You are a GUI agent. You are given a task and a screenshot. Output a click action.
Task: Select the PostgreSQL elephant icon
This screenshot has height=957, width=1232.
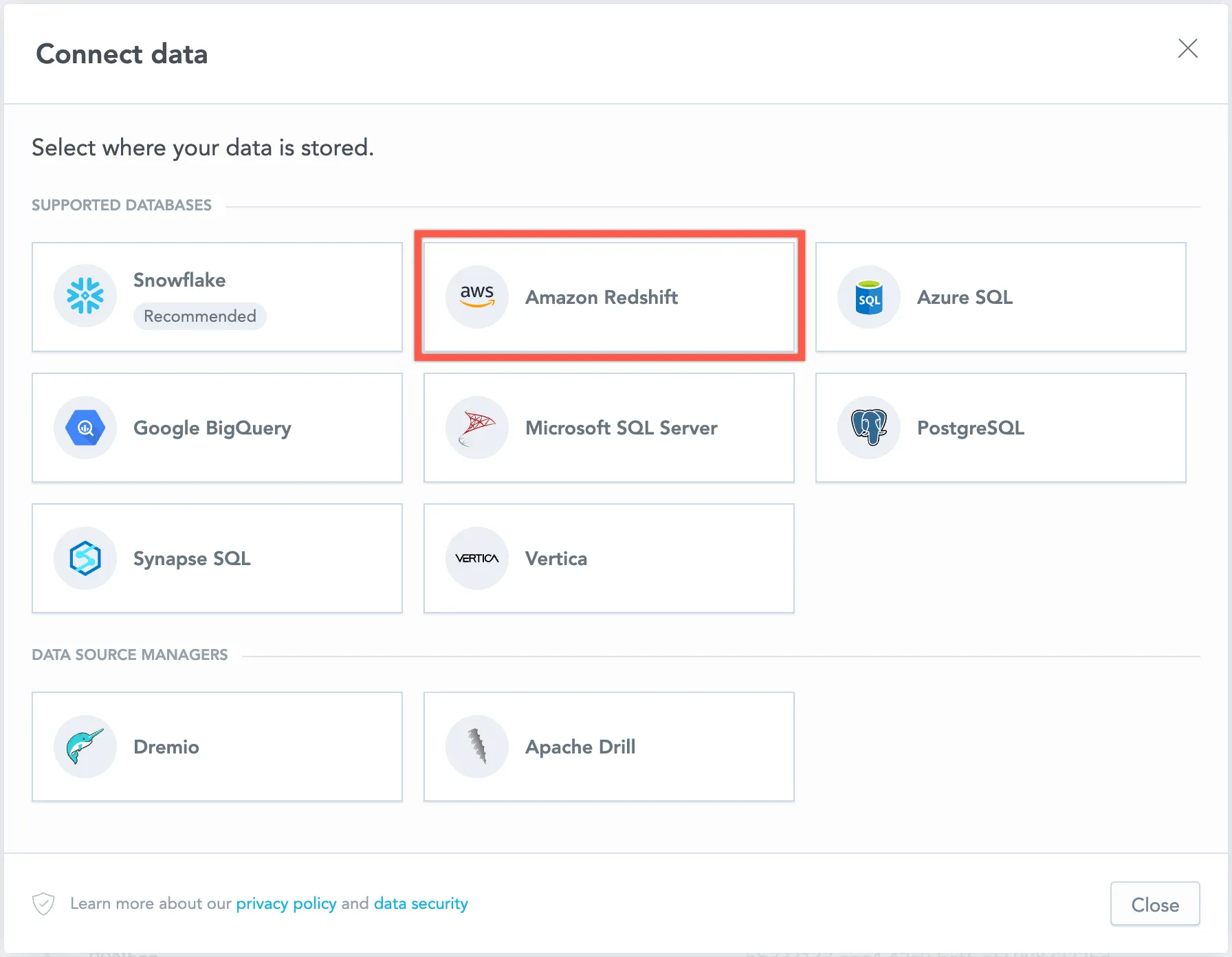pos(868,428)
